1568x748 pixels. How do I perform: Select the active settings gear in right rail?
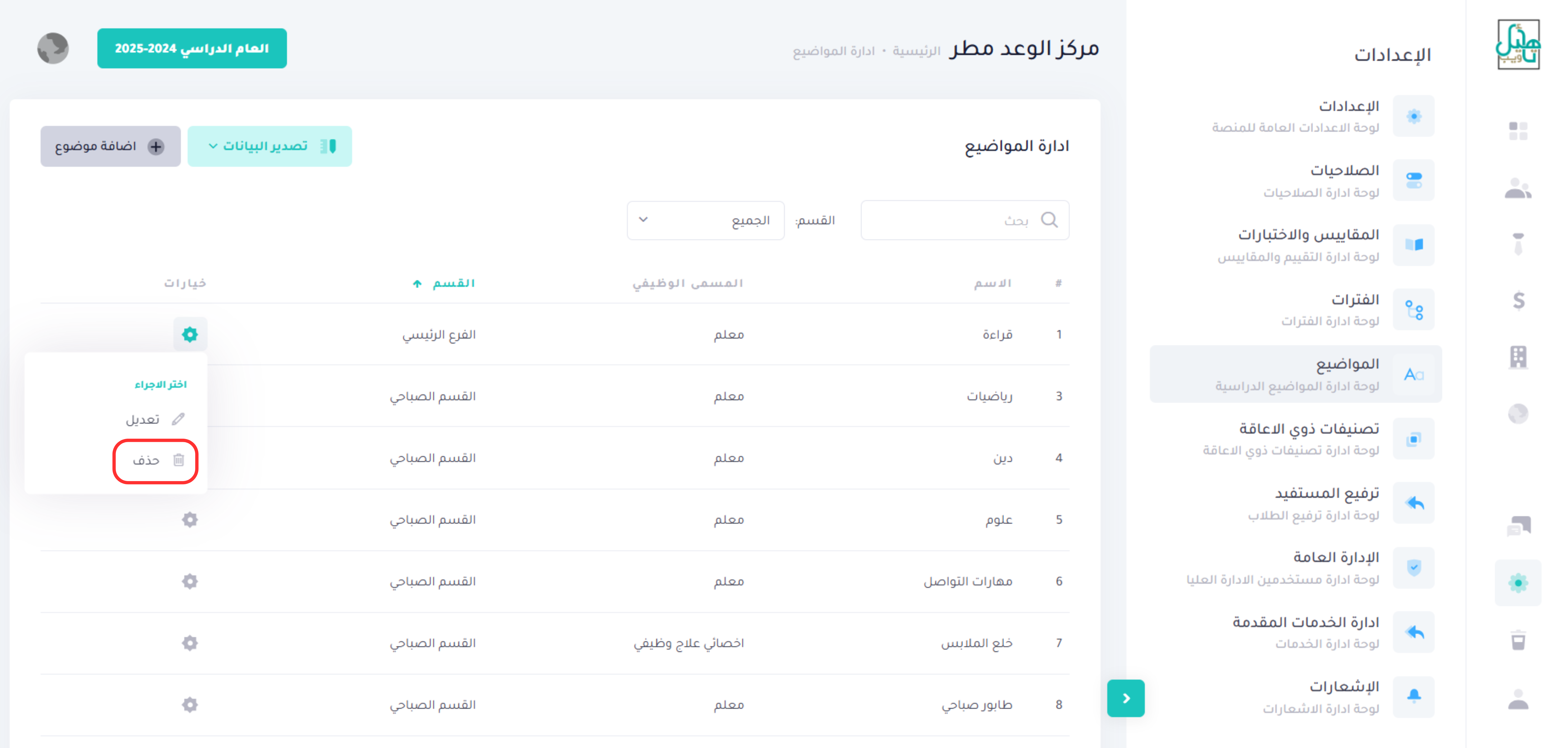point(1518,583)
